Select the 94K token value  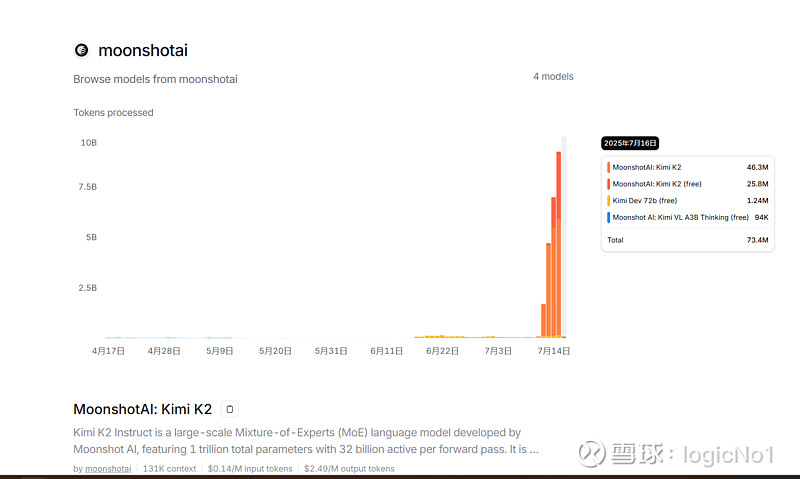click(761, 217)
